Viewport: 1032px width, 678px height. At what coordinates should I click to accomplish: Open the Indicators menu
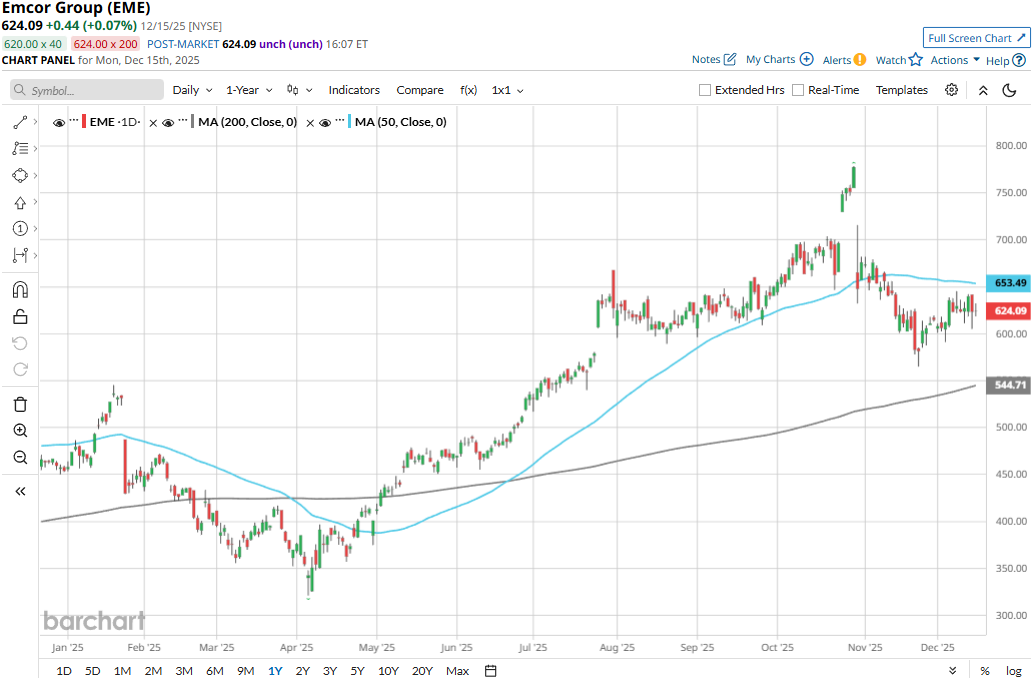[354, 90]
